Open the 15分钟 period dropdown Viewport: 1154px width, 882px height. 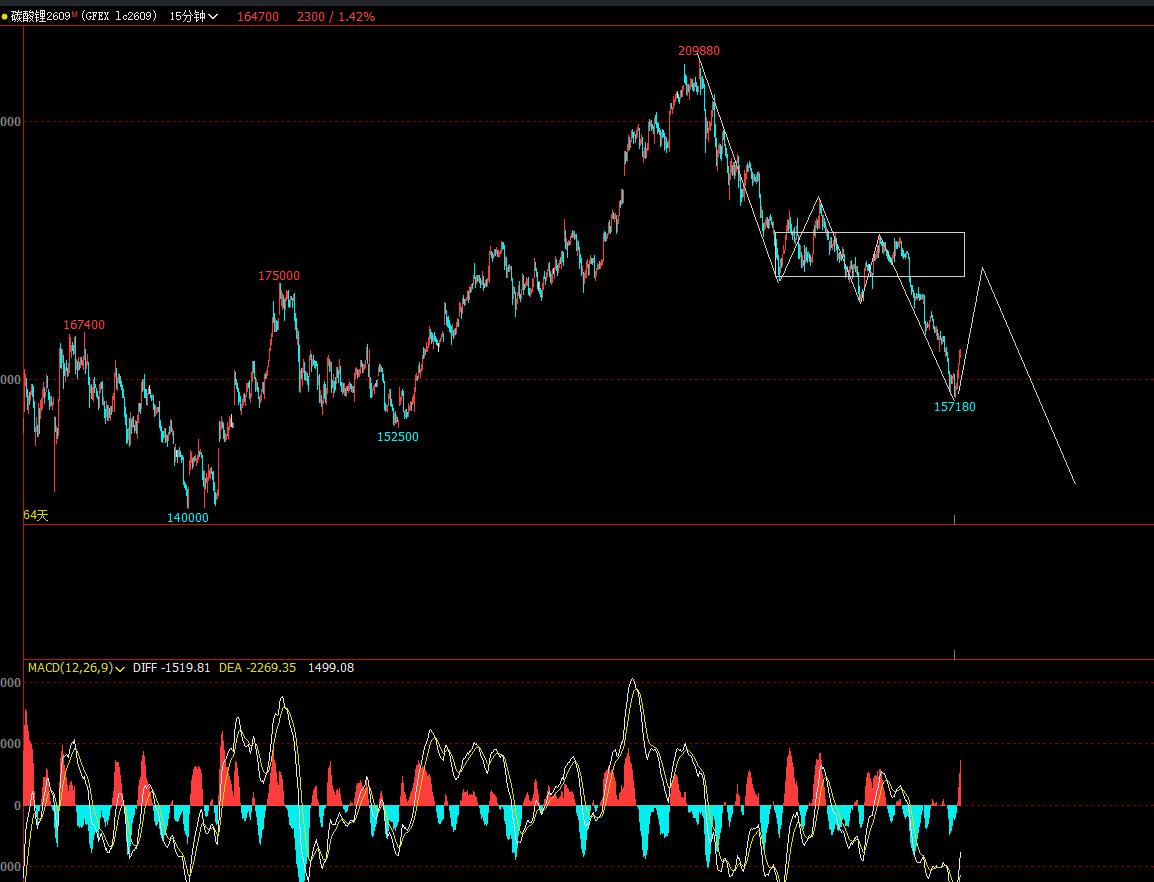pos(194,16)
